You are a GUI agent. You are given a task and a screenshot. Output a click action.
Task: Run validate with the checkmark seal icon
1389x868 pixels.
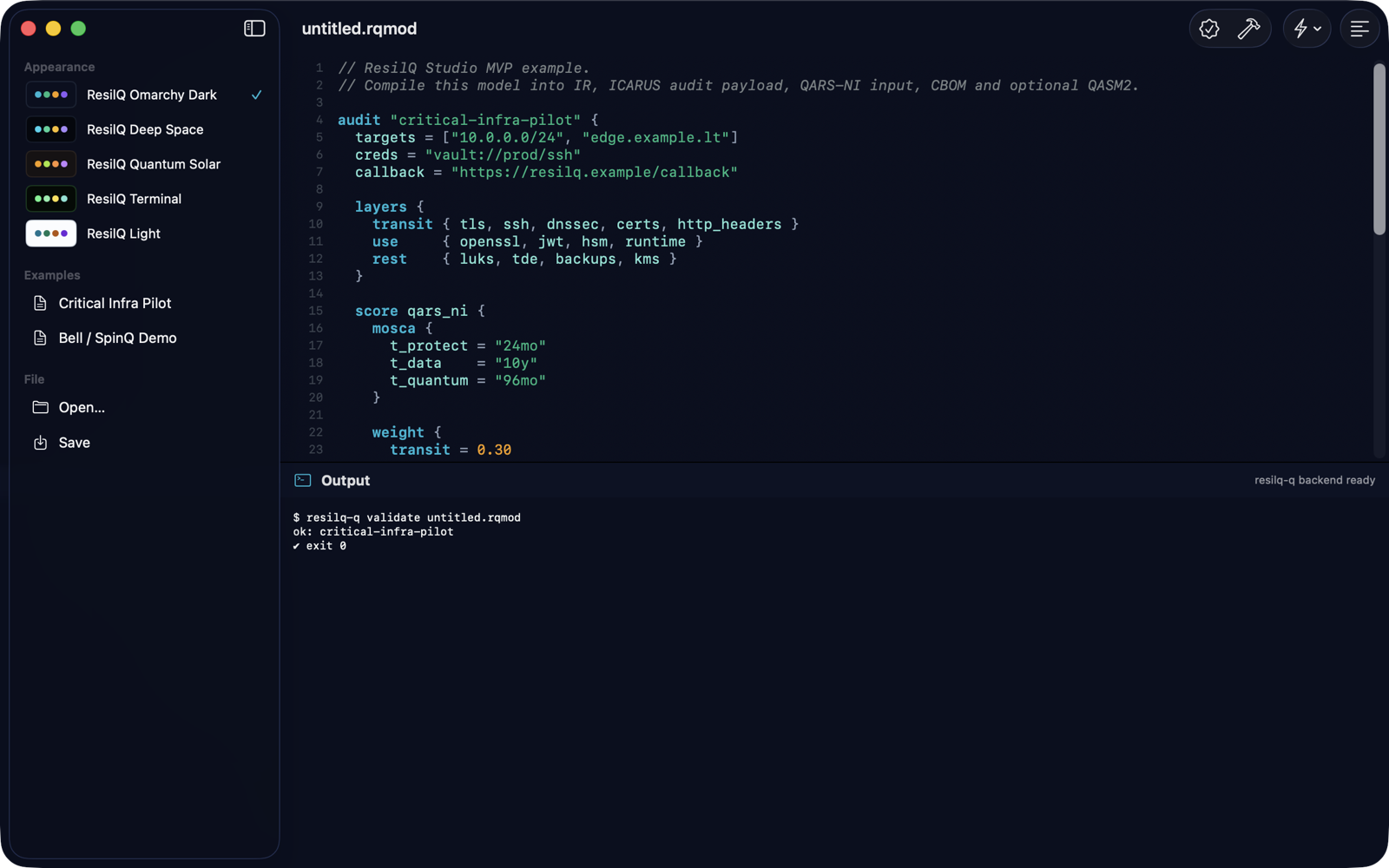pos(1209,29)
